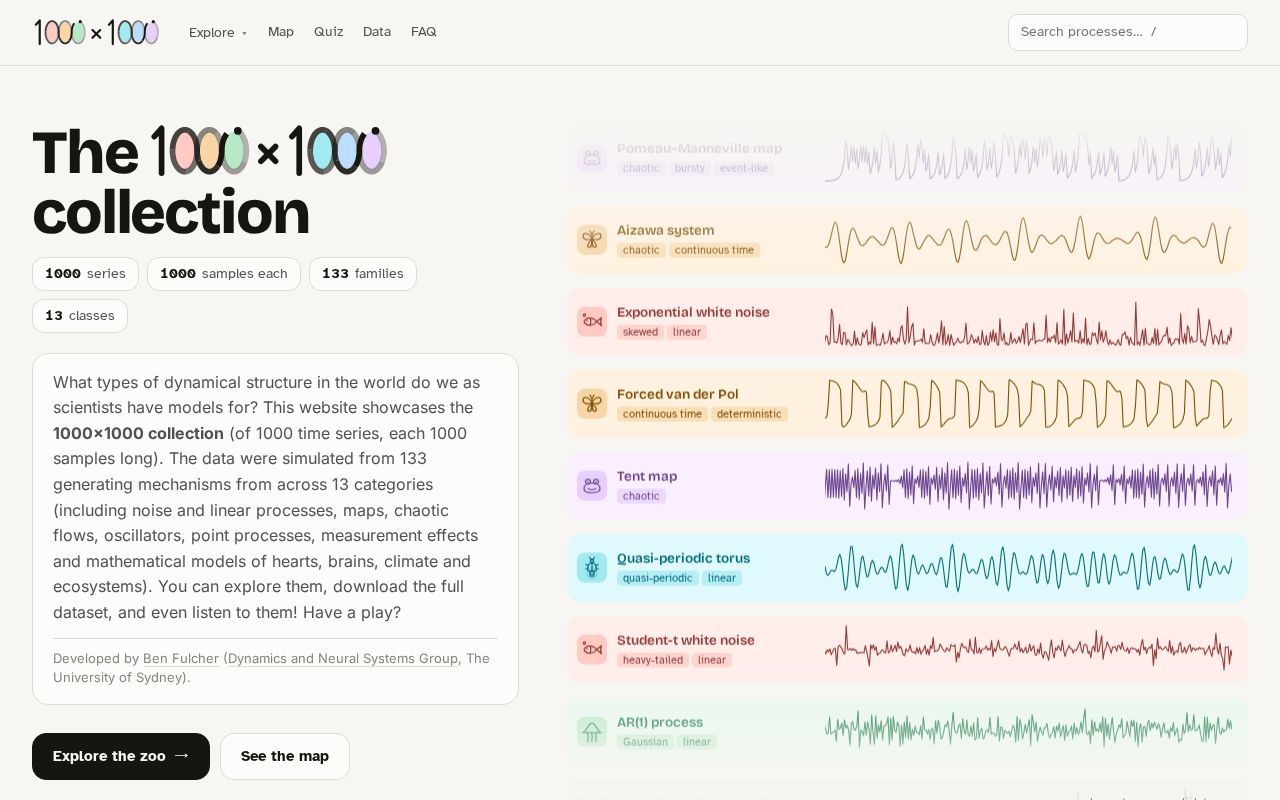
Task: Open the Forced van der Pol title
Action: tap(677, 394)
